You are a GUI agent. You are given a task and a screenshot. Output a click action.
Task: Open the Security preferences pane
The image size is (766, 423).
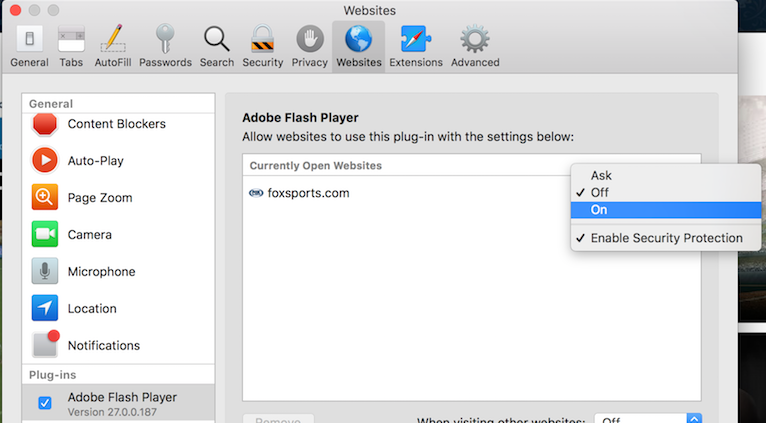[263, 47]
